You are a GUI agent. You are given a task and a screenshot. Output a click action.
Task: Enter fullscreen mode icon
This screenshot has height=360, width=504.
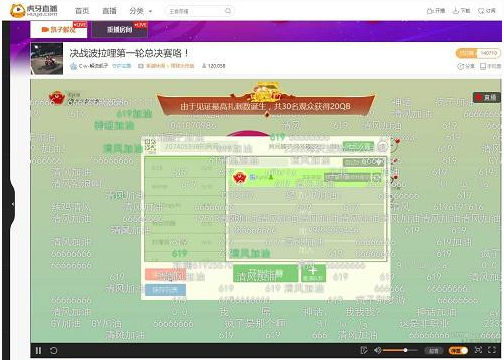[x=492, y=350]
